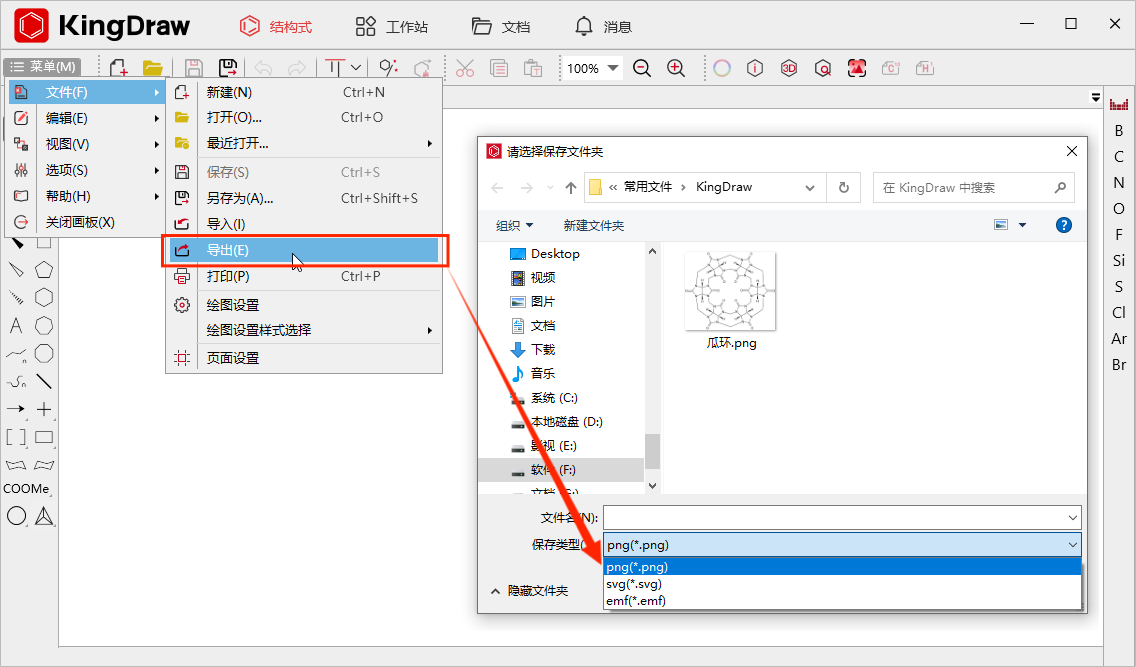Open the 消息 notifications tab

click(x=603, y=27)
